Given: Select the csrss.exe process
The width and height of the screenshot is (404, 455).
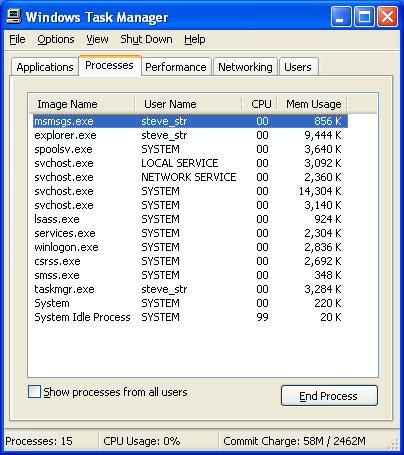Looking at the screenshot, I should 190,261.
